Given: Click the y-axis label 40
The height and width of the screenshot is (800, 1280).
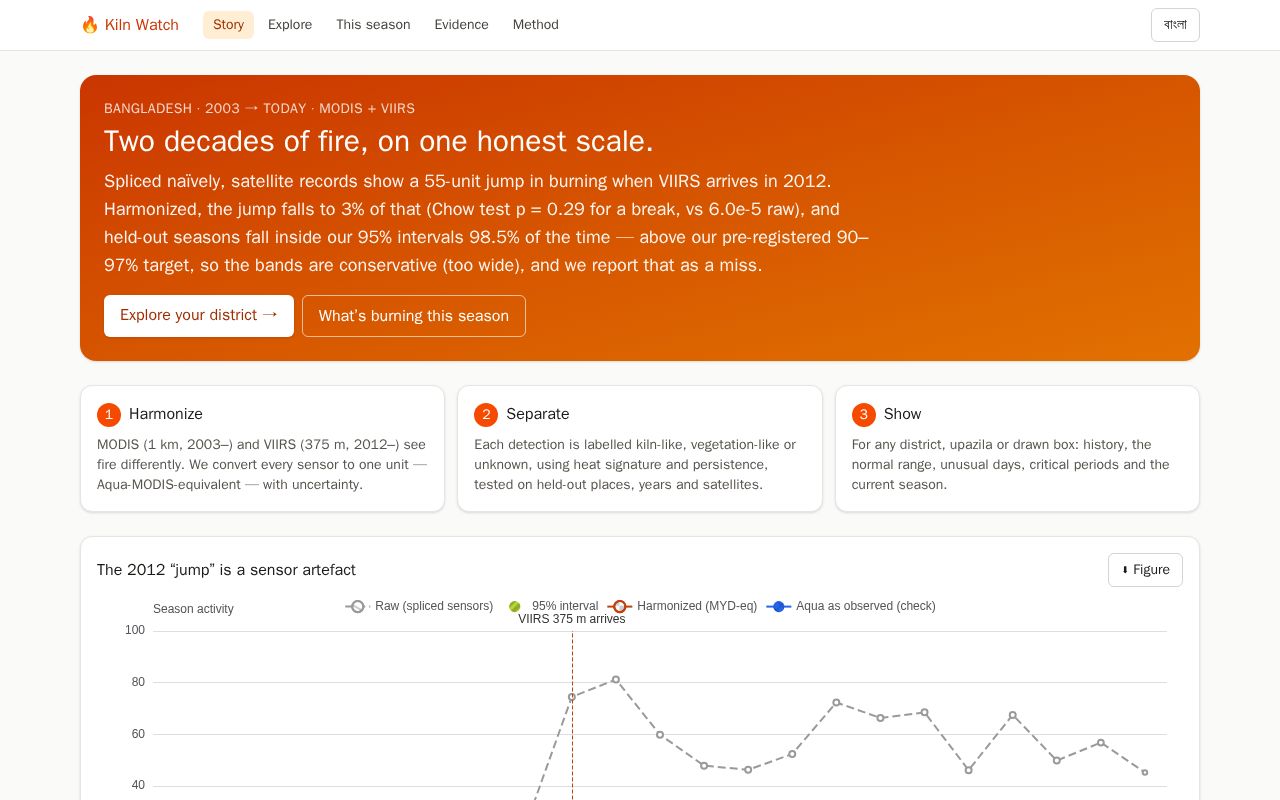Looking at the screenshot, I should [138, 785].
